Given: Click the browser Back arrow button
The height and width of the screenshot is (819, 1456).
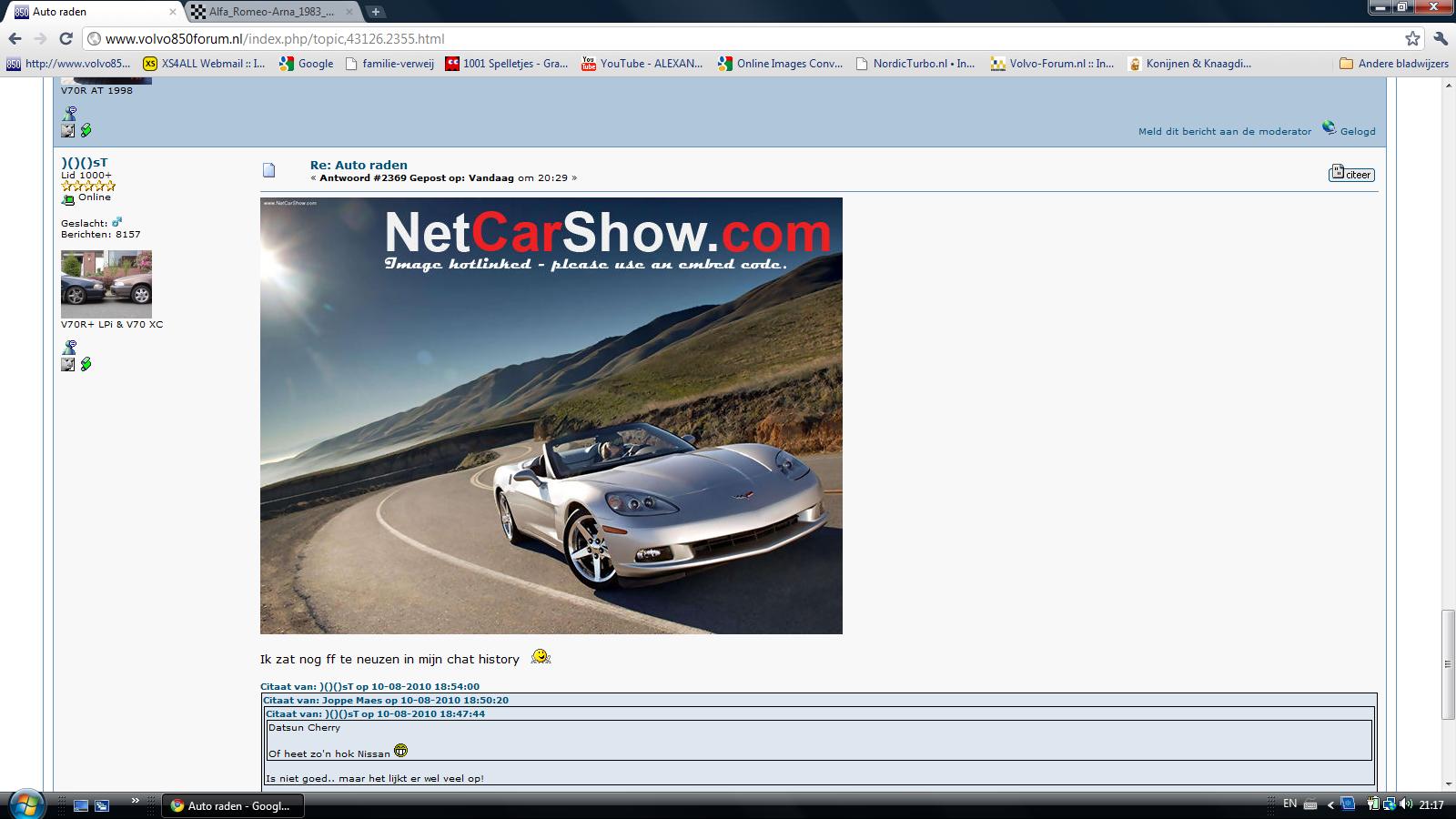Looking at the screenshot, I should click(15, 38).
